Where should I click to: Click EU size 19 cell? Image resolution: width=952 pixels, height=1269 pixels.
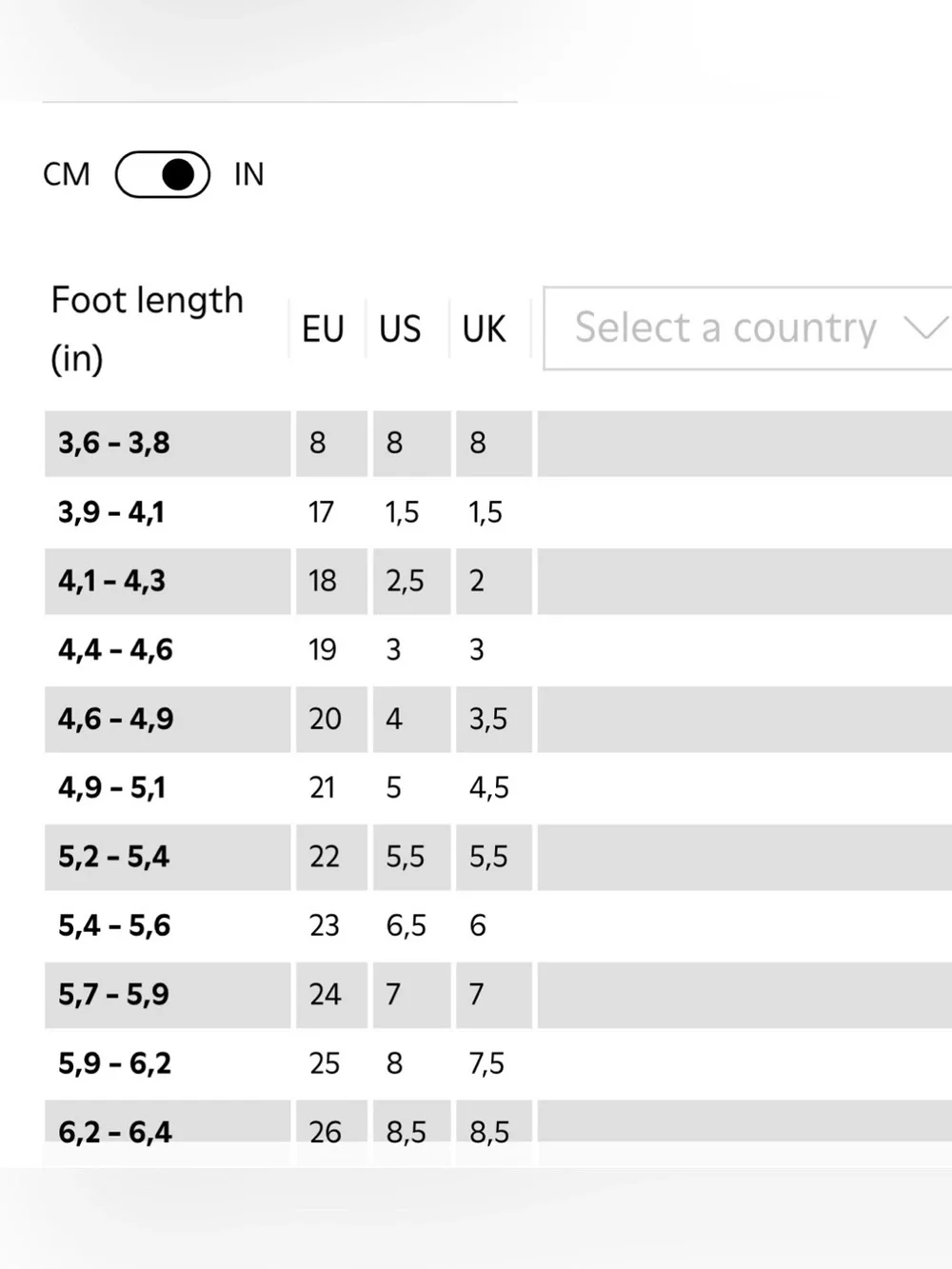[x=331, y=650]
